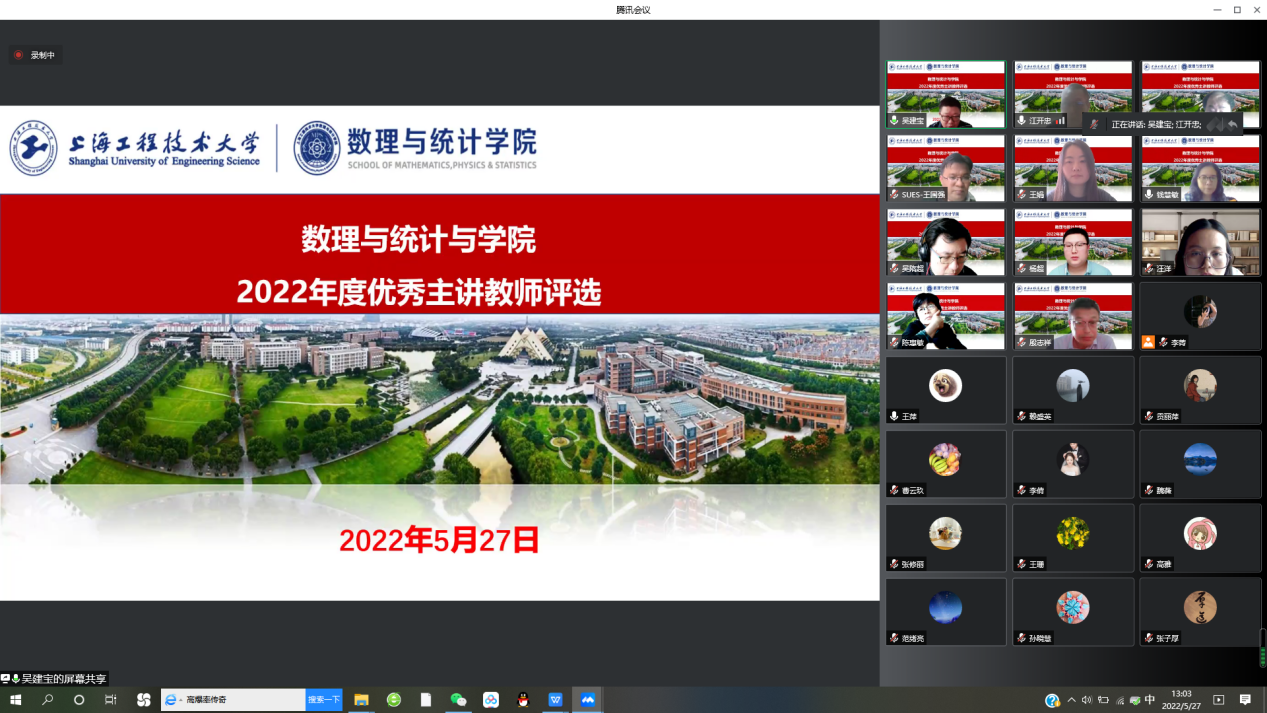
Task: Expand hidden system tray icons chevron
Action: click(1072, 700)
